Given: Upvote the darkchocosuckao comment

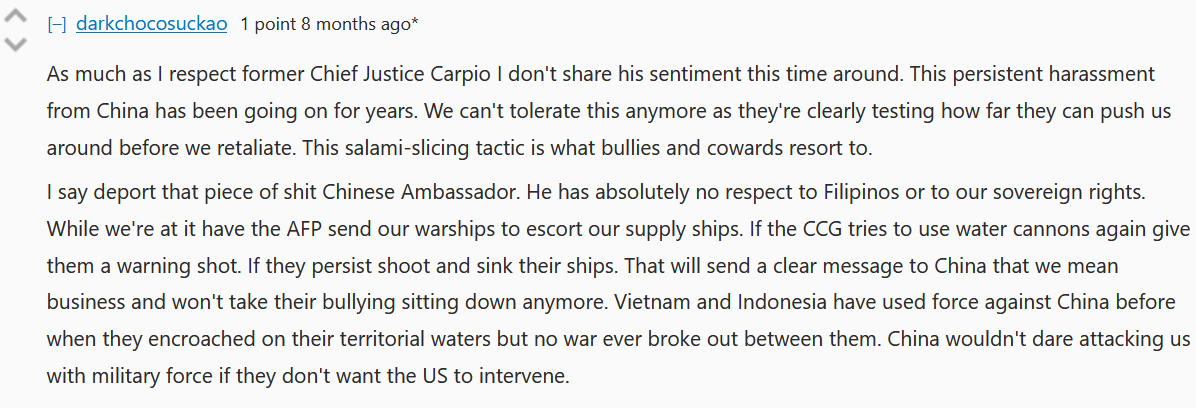Looking at the screenshot, I should click(16, 18).
